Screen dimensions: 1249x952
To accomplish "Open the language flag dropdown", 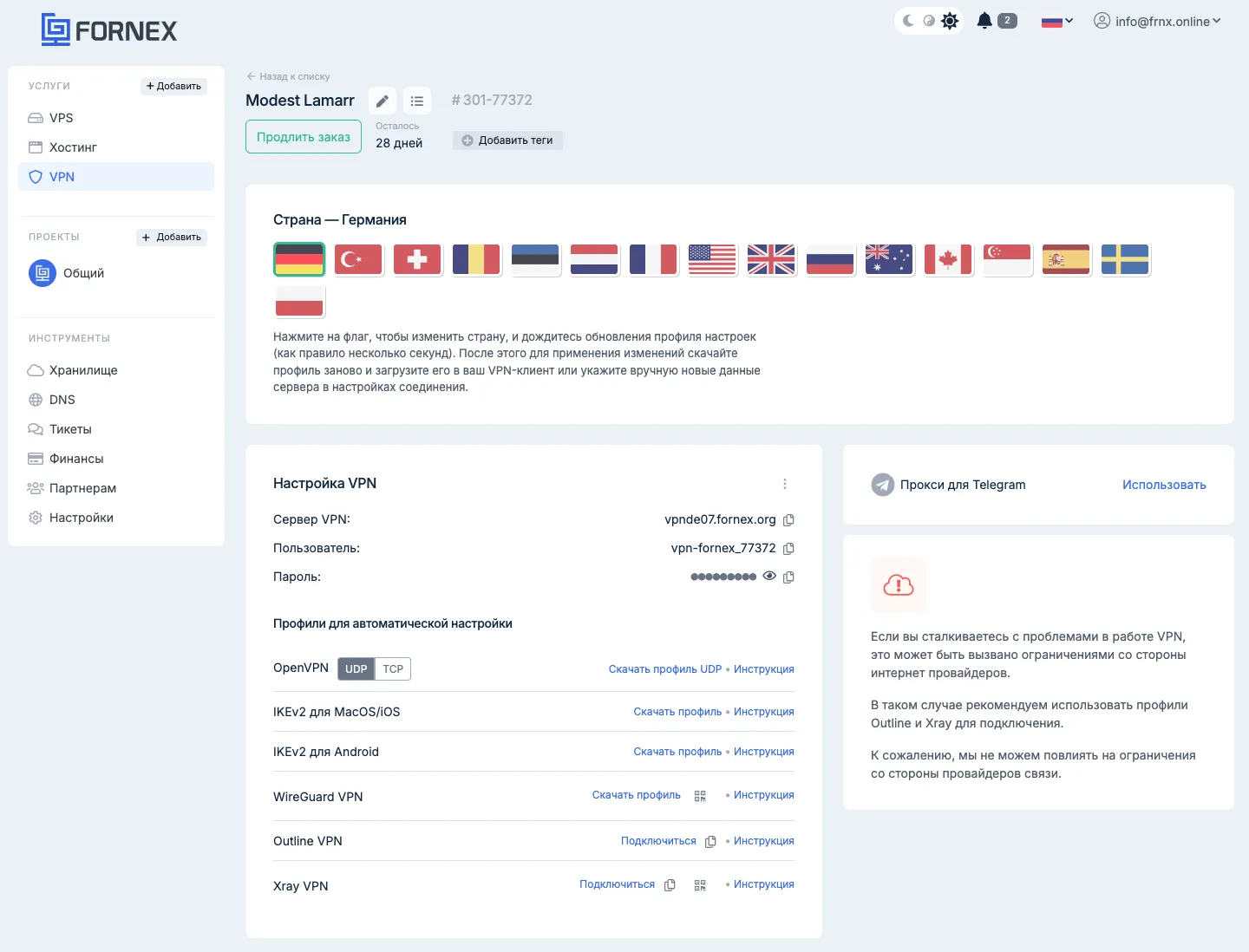I will tap(1057, 22).
